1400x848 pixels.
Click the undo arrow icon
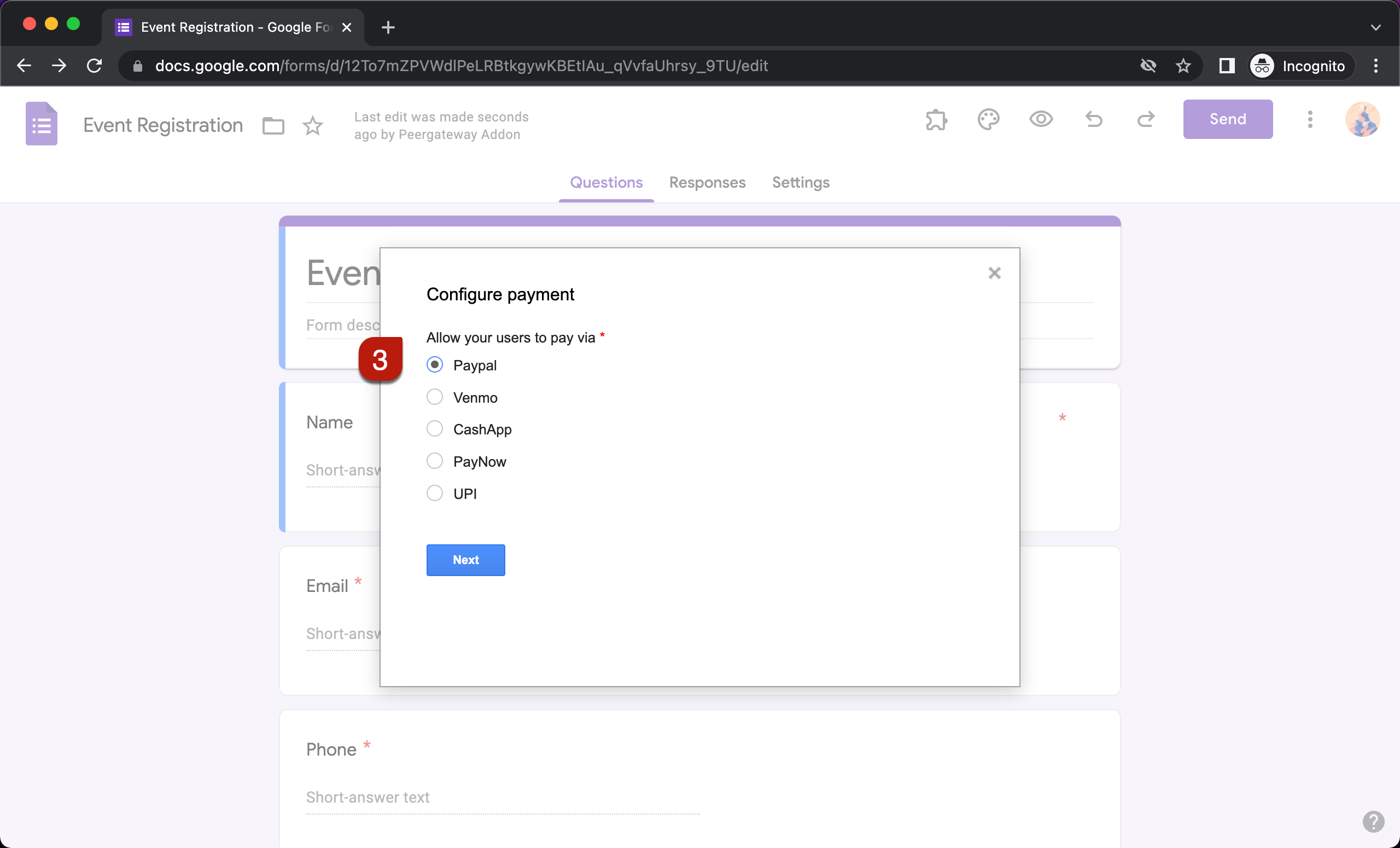(x=1094, y=120)
